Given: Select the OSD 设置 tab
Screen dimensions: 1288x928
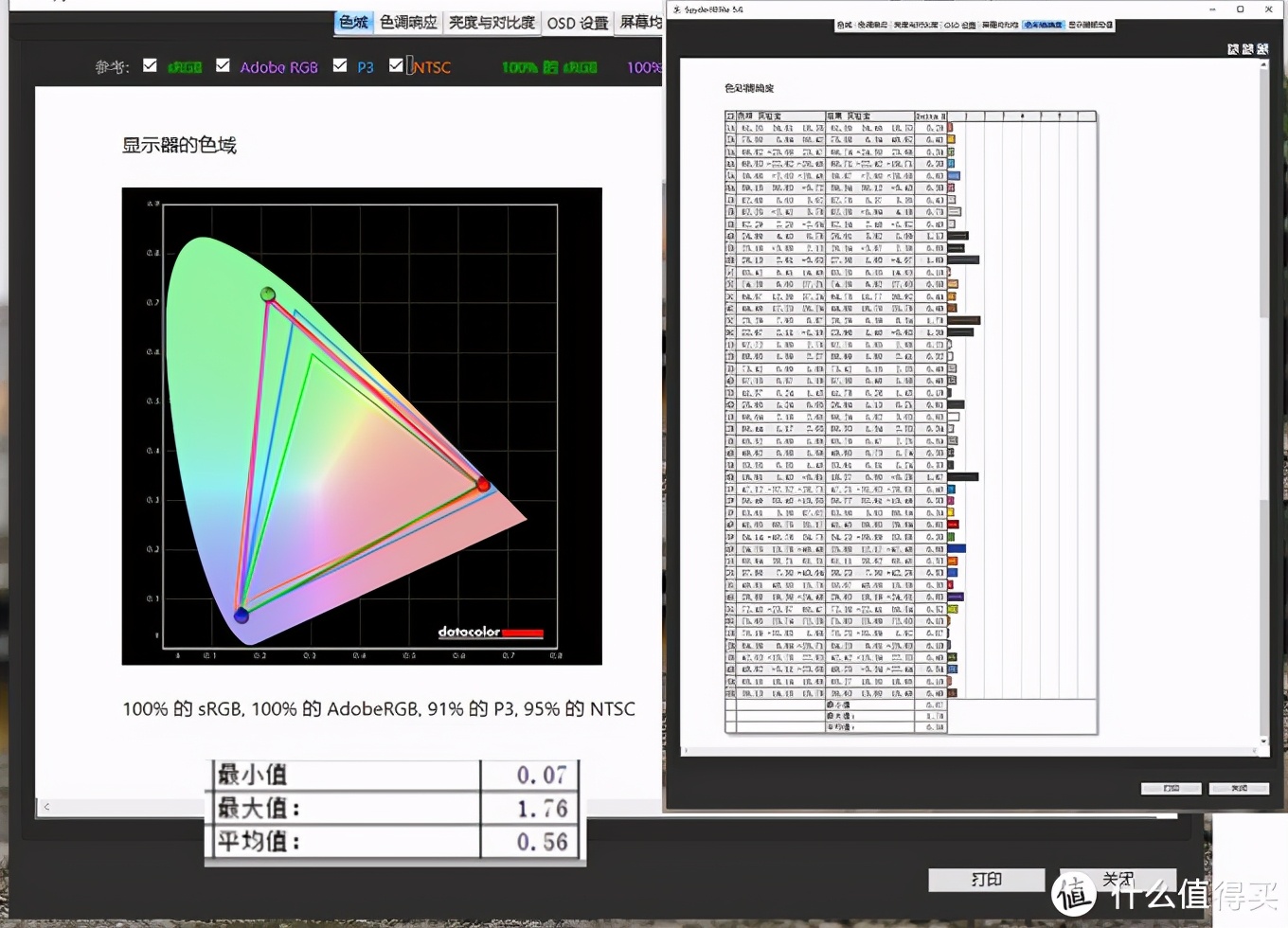Looking at the screenshot, I should (x=577, y=23).
